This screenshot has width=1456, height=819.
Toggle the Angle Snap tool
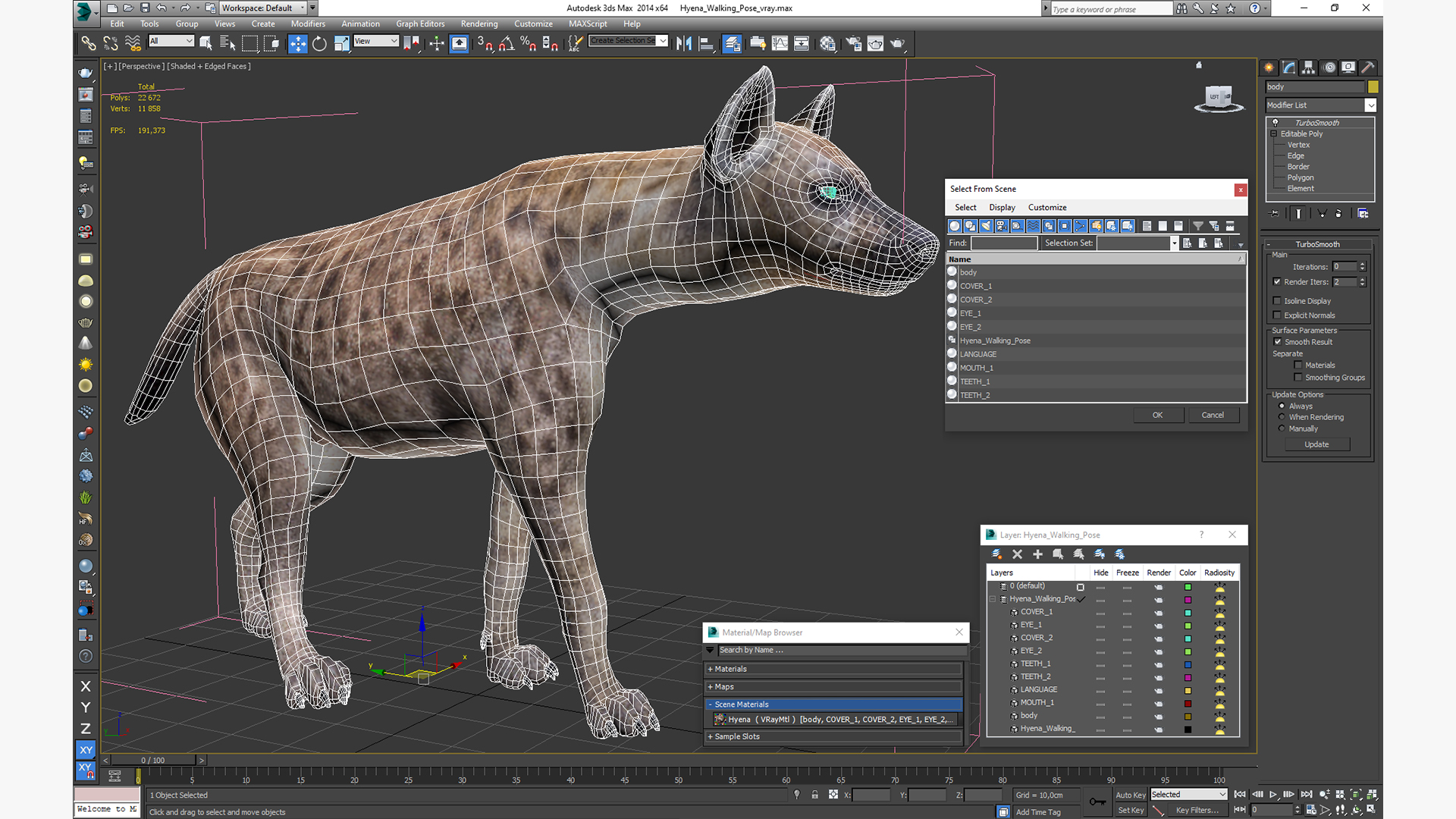tap(507, 43)
